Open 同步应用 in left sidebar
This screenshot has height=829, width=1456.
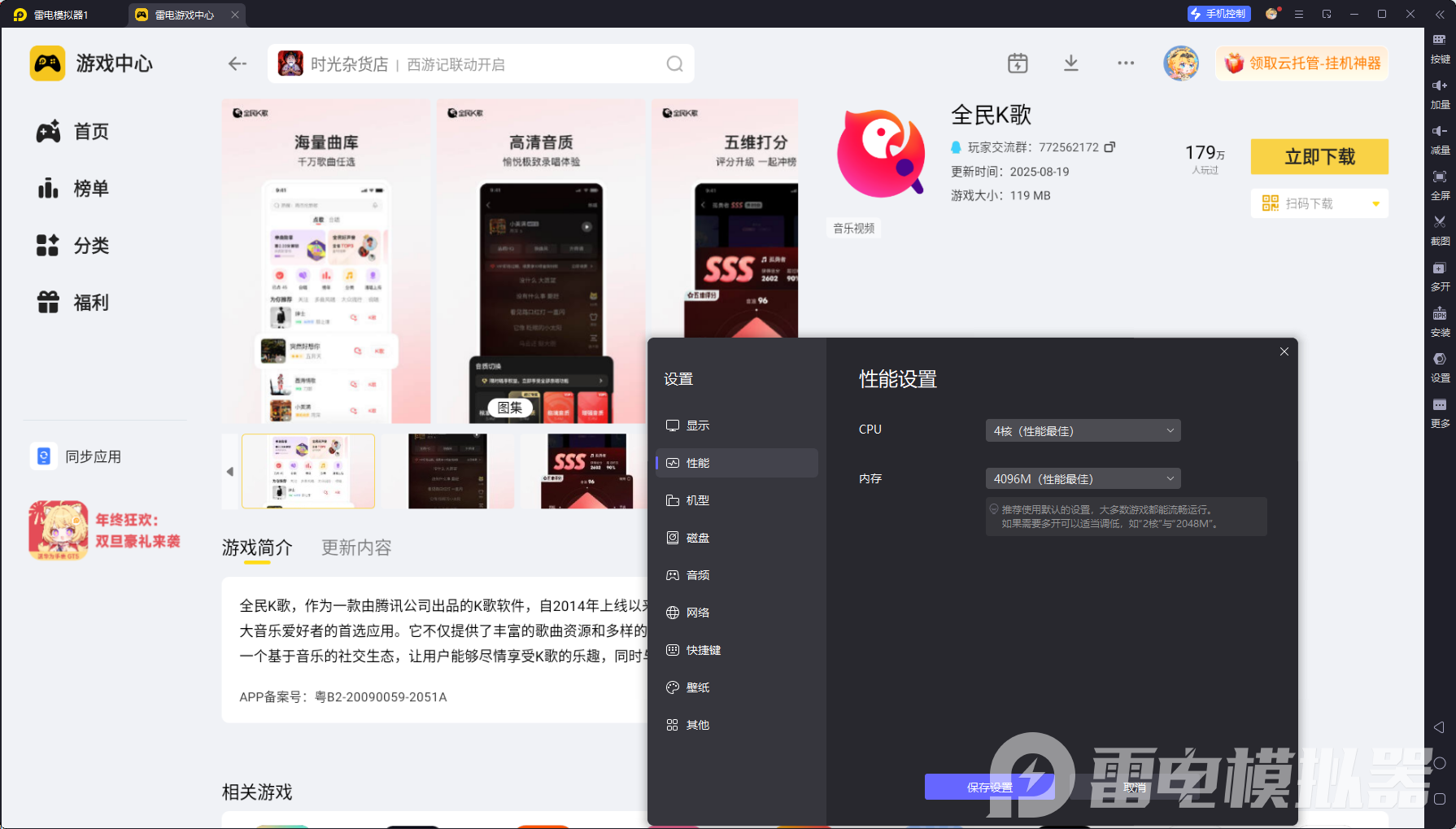[76, 456]
